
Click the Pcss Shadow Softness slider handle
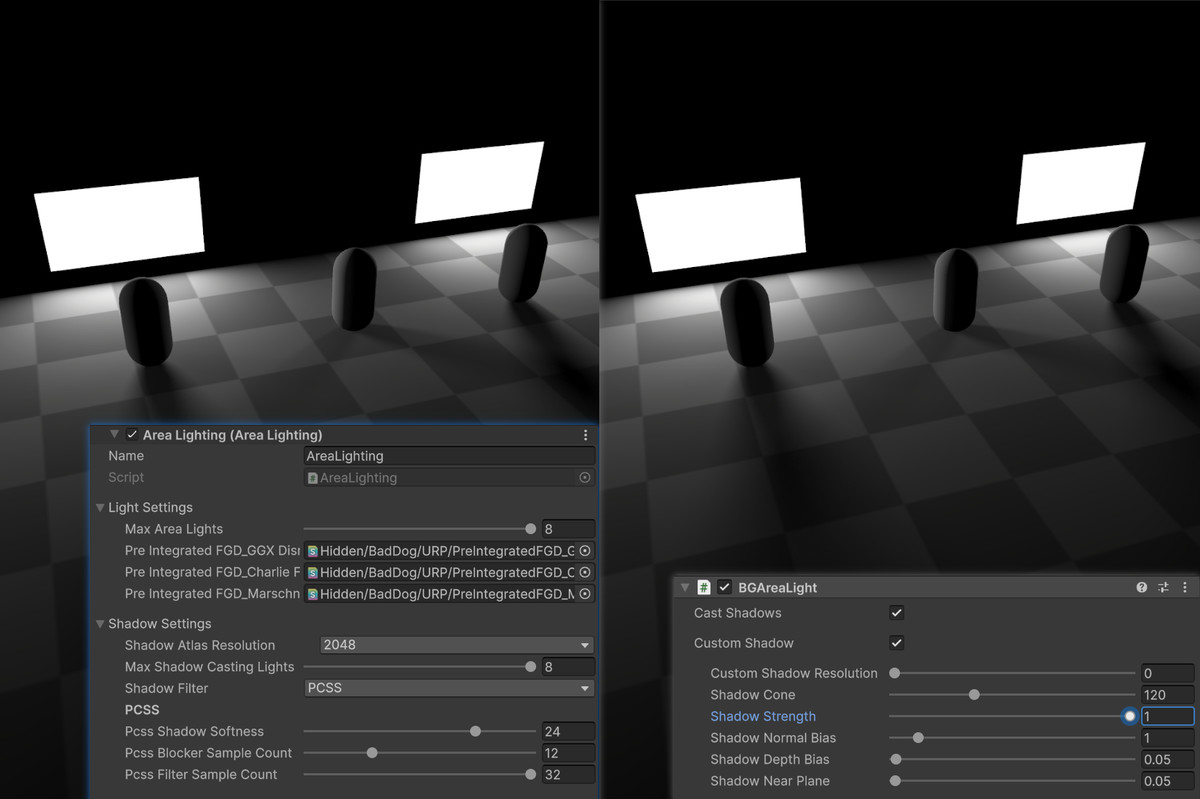(475, 732)
